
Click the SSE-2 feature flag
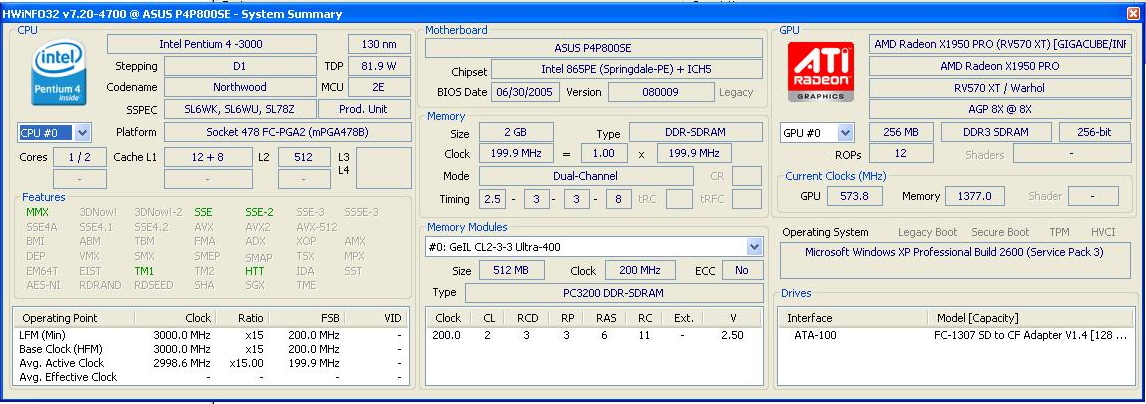pos(259,212)
